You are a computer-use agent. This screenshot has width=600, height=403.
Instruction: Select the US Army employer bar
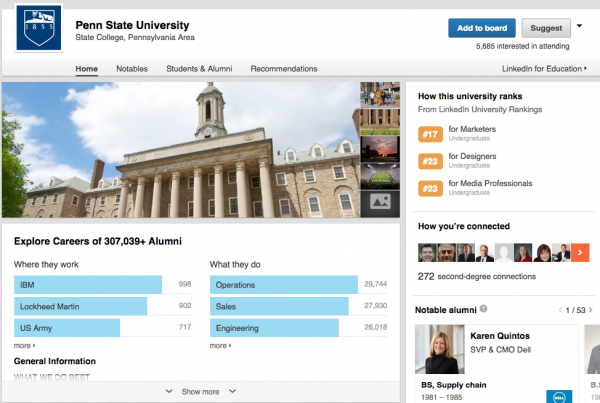click(67, 328)
